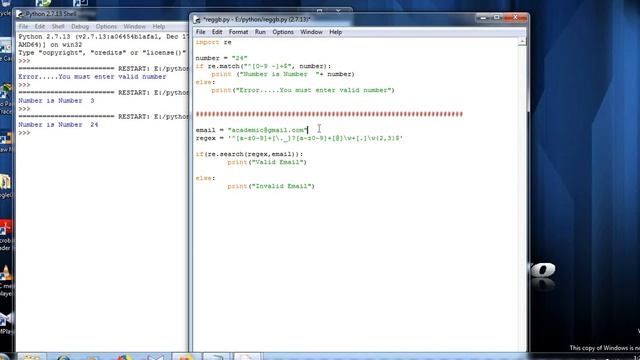
Task: Click the Python Shell title bar
Action: pyautogui.click(x=102, y=14)
